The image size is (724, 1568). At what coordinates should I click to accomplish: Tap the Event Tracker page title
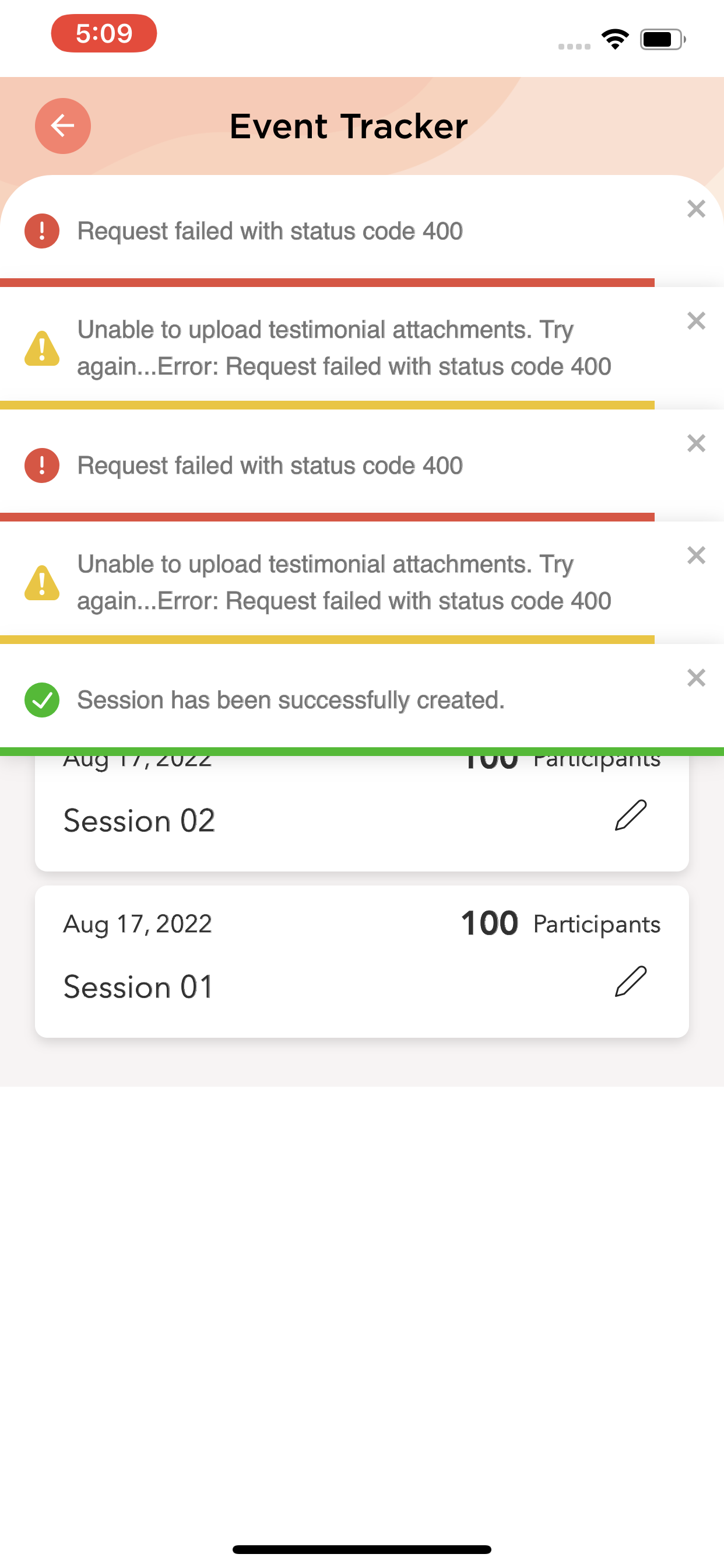(349, 127)
